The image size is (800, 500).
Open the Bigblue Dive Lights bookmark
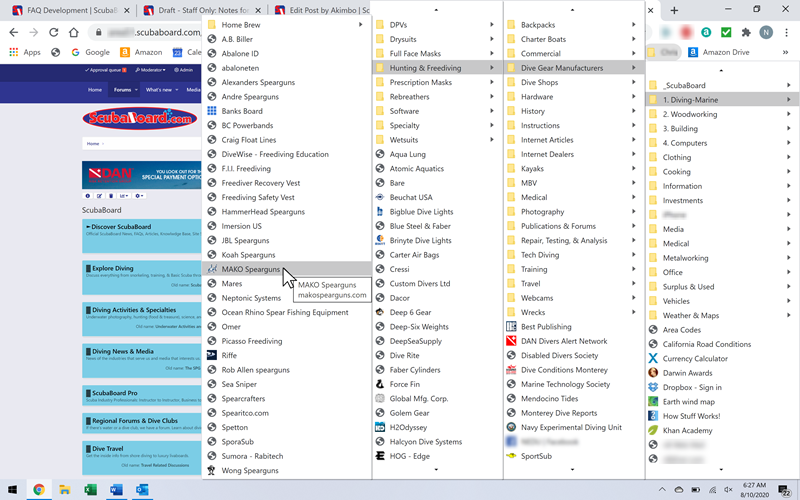tap(437, 211)
